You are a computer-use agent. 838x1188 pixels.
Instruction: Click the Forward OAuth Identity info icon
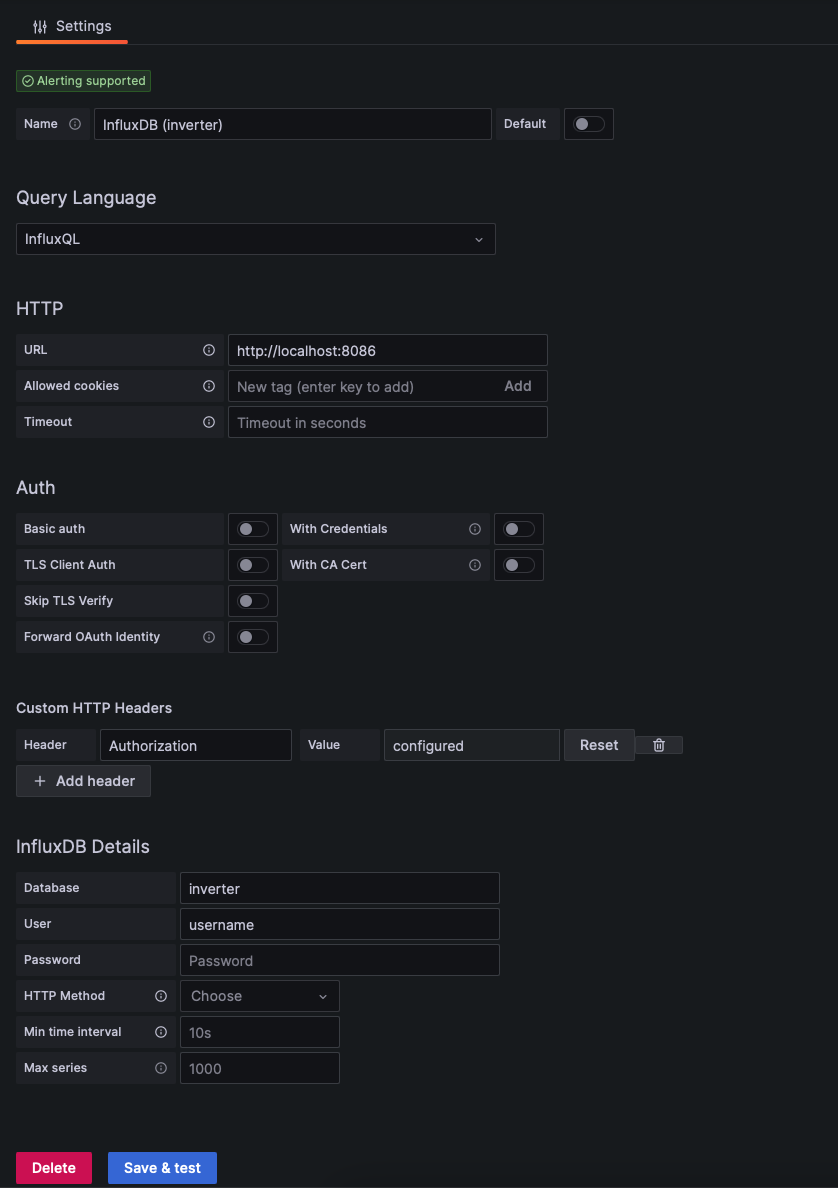click(209, 637)
